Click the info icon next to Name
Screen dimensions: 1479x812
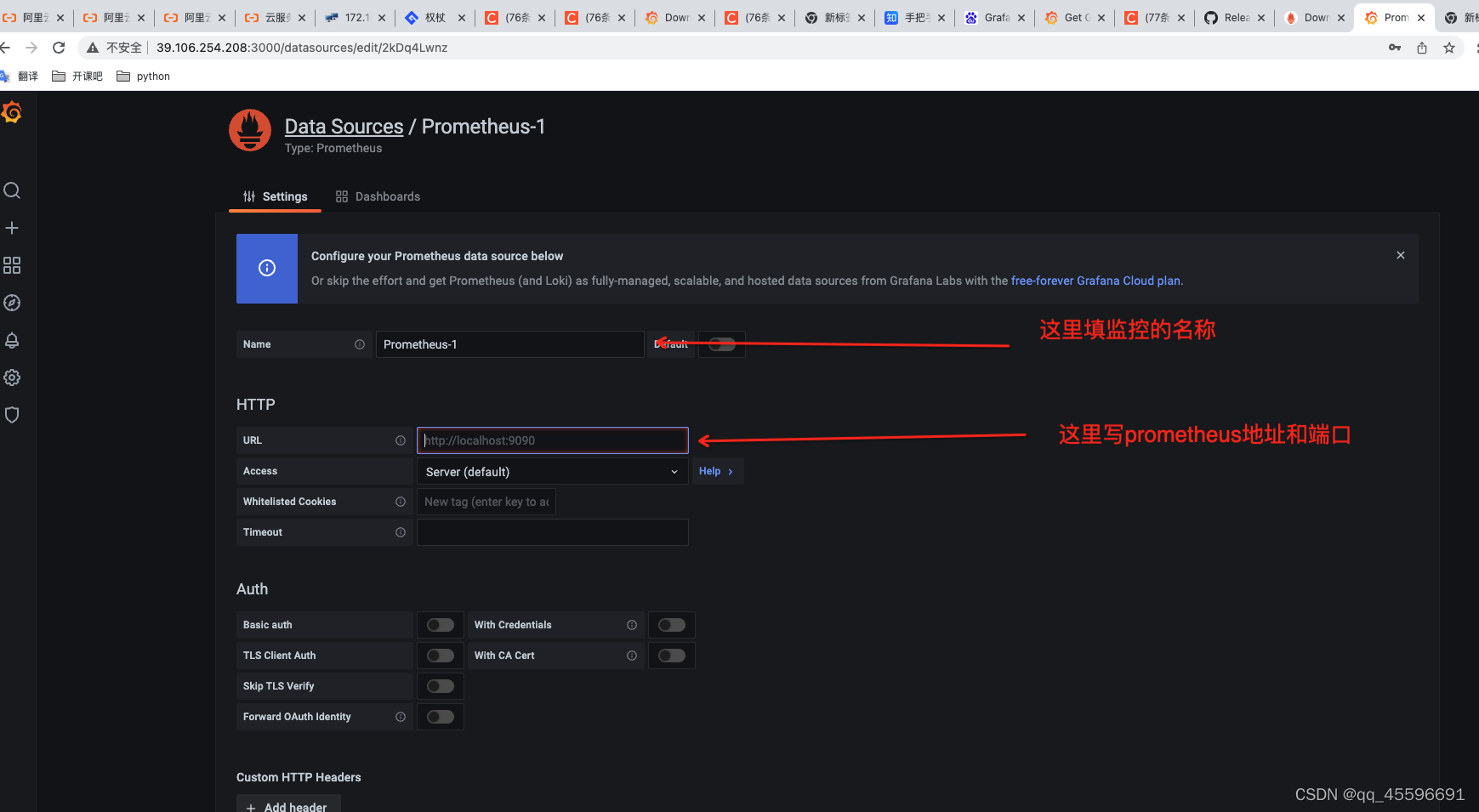click(x=360, y=344)
